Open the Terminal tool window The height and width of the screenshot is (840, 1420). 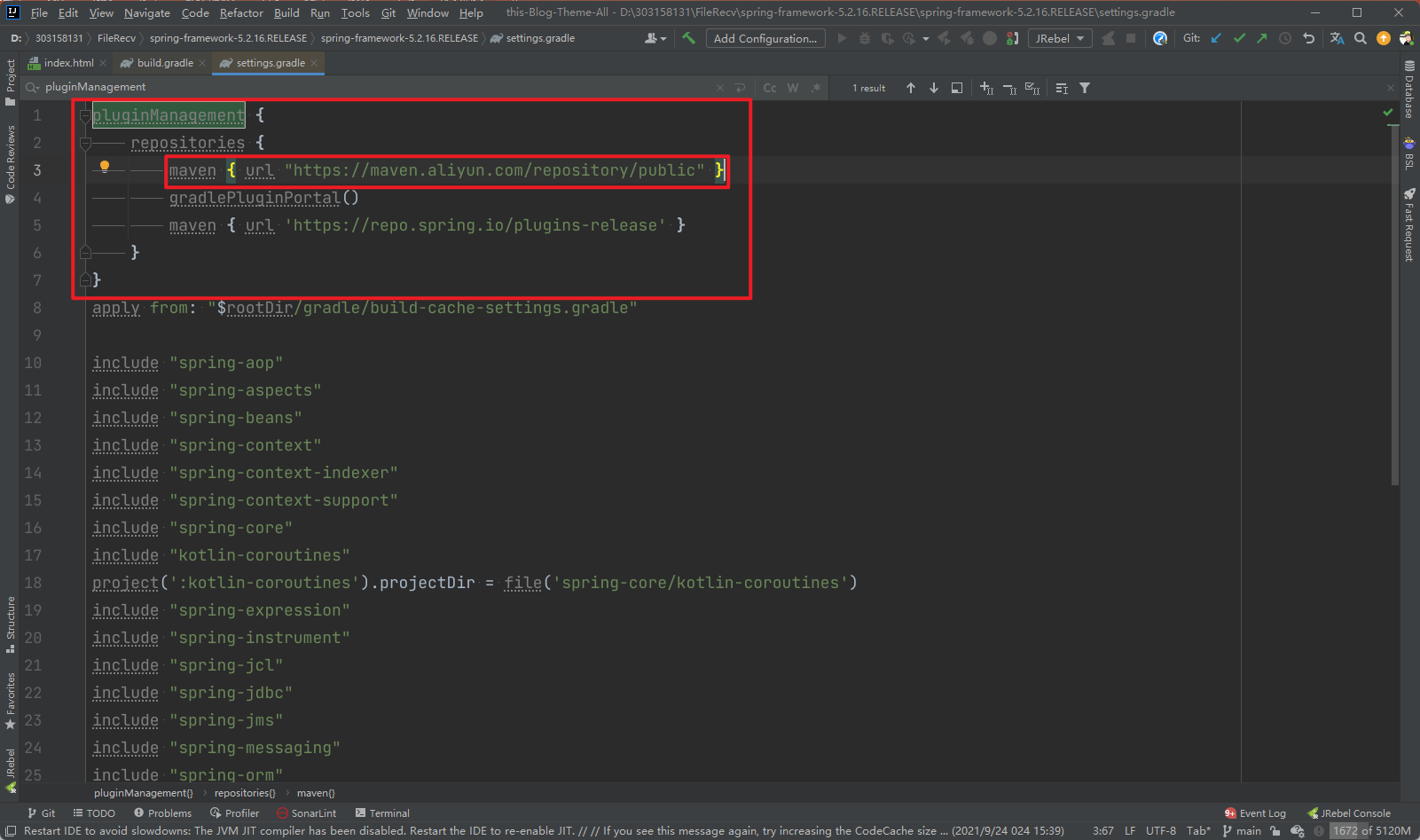[x=382, y=813]
